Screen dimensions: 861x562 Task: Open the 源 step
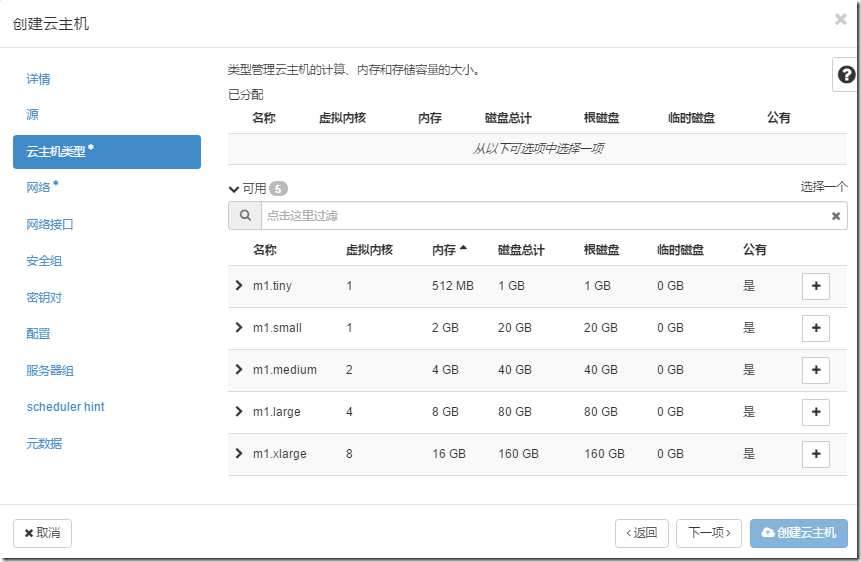click(32, 114)
